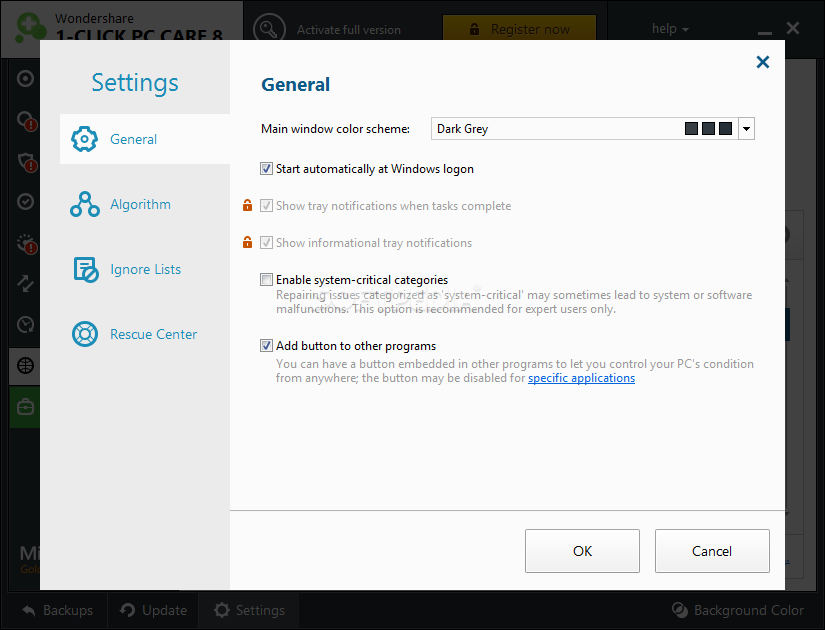
Task: Select the Algorithm nodes icon
Action: point(85,204)
